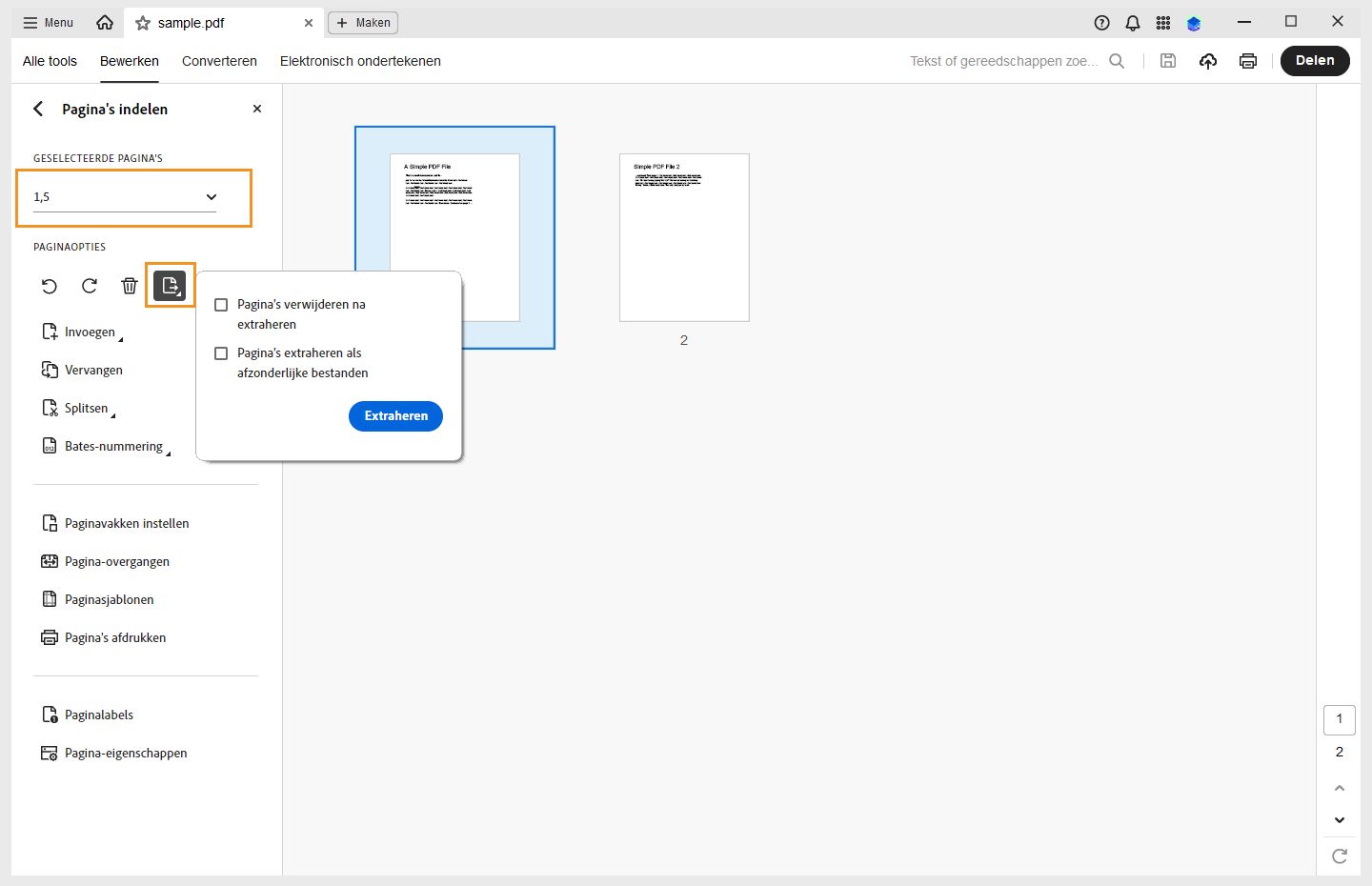Open Paginavakken instellen
The height and width of the screenshot is (886, 1372).
(x=127, y=523)
